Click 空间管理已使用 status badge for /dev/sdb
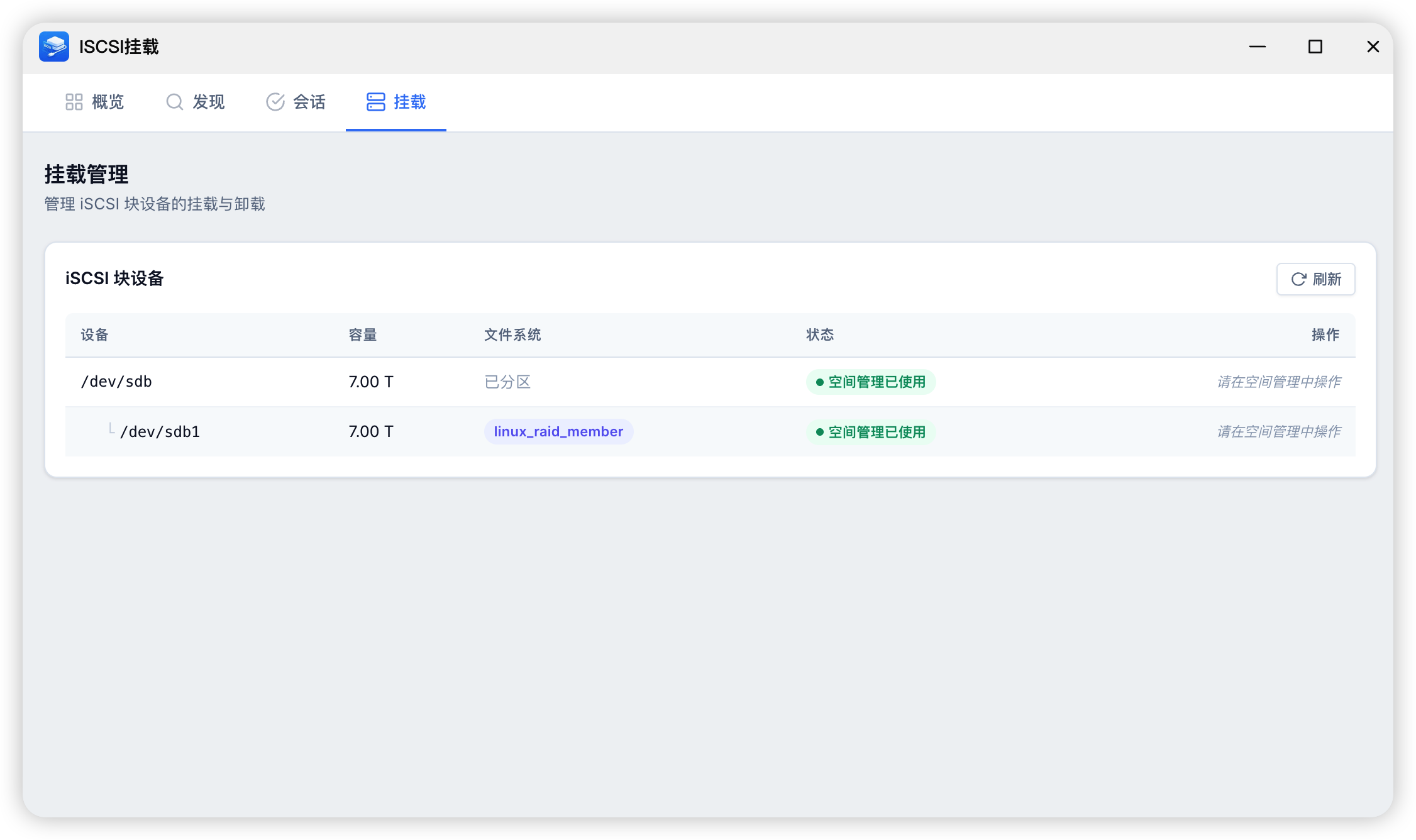Viewport: 1416px width, 840px height. (871, 382)
